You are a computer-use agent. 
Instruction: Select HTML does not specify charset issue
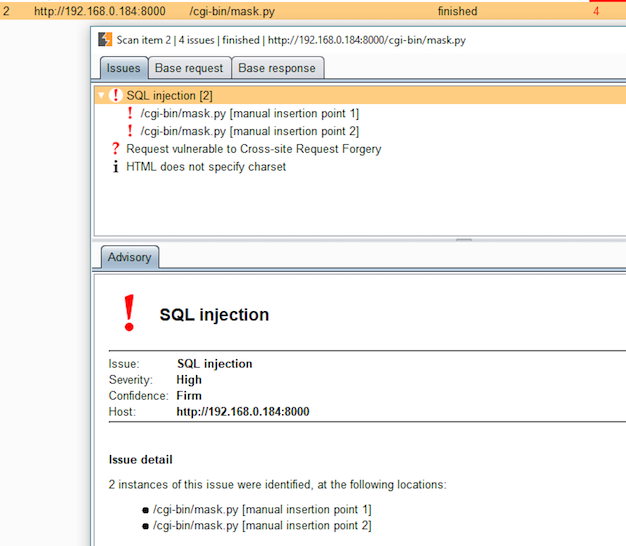coord(206,167)
